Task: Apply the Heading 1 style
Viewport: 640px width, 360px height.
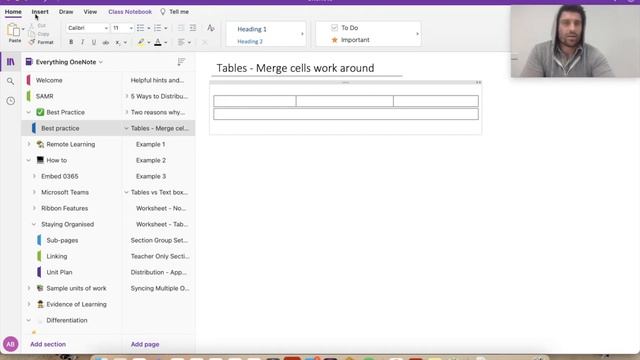Action: (252, 29)
